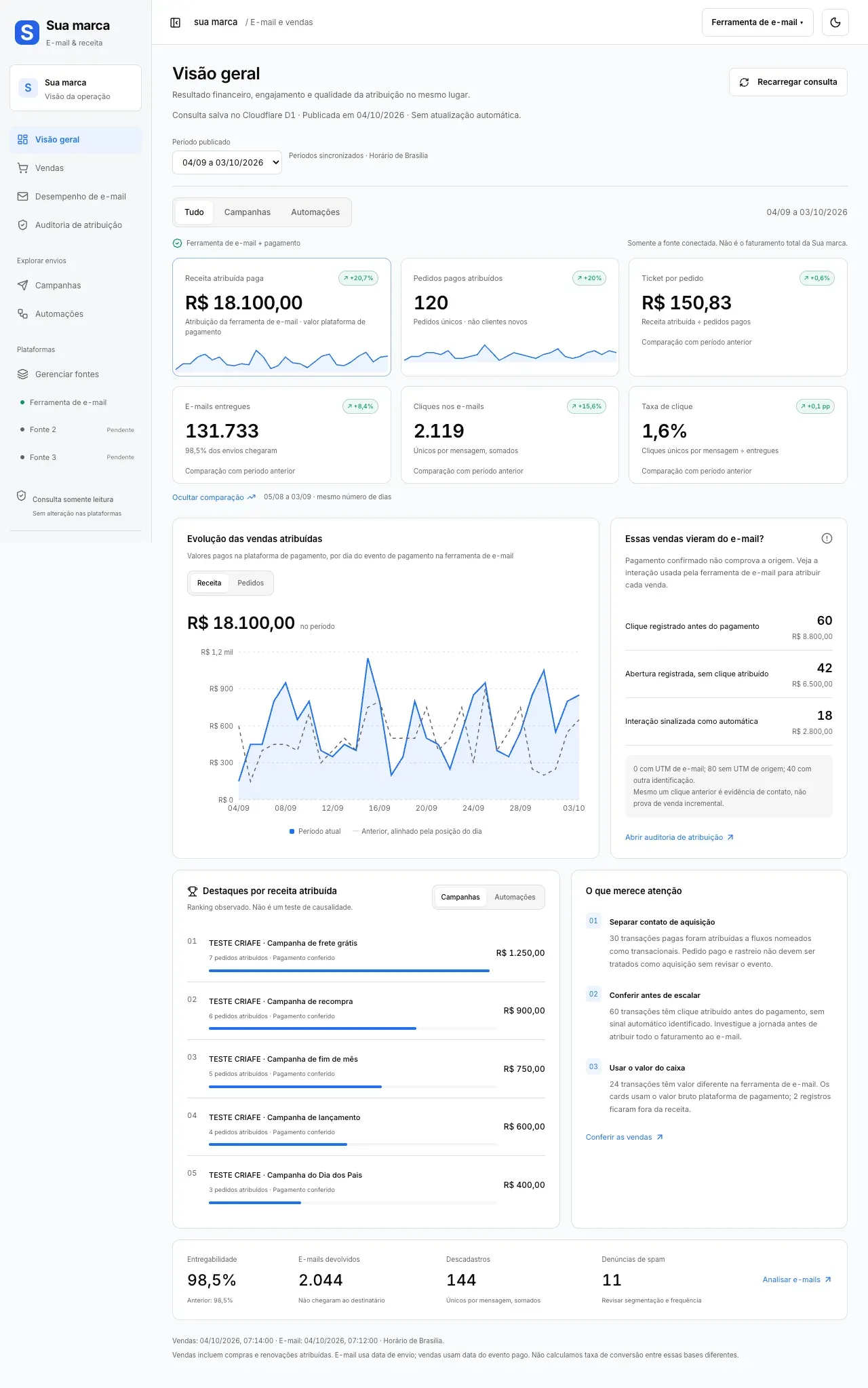868x1388 pixels.
Task: Click the info icon beside Essas vendas vieram do e-mail
Action: [x=827, y=539]
